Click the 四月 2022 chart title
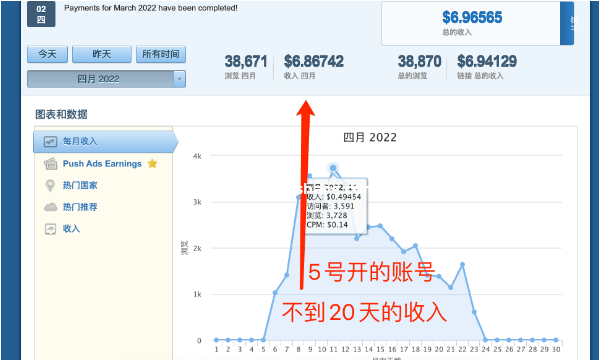The image size is (599, 360). pos(370,137)
